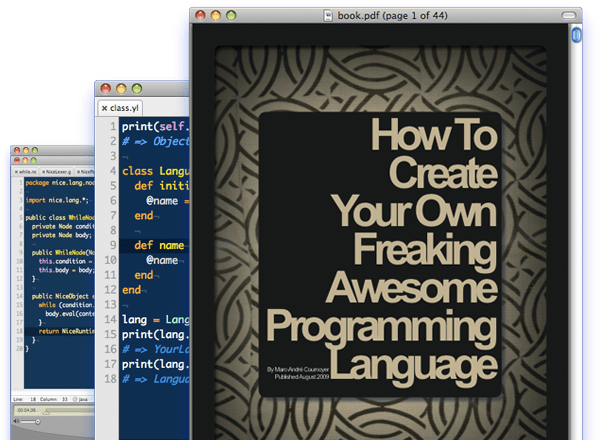Select the class.yl tab in editor window

(x=120, y=108)
